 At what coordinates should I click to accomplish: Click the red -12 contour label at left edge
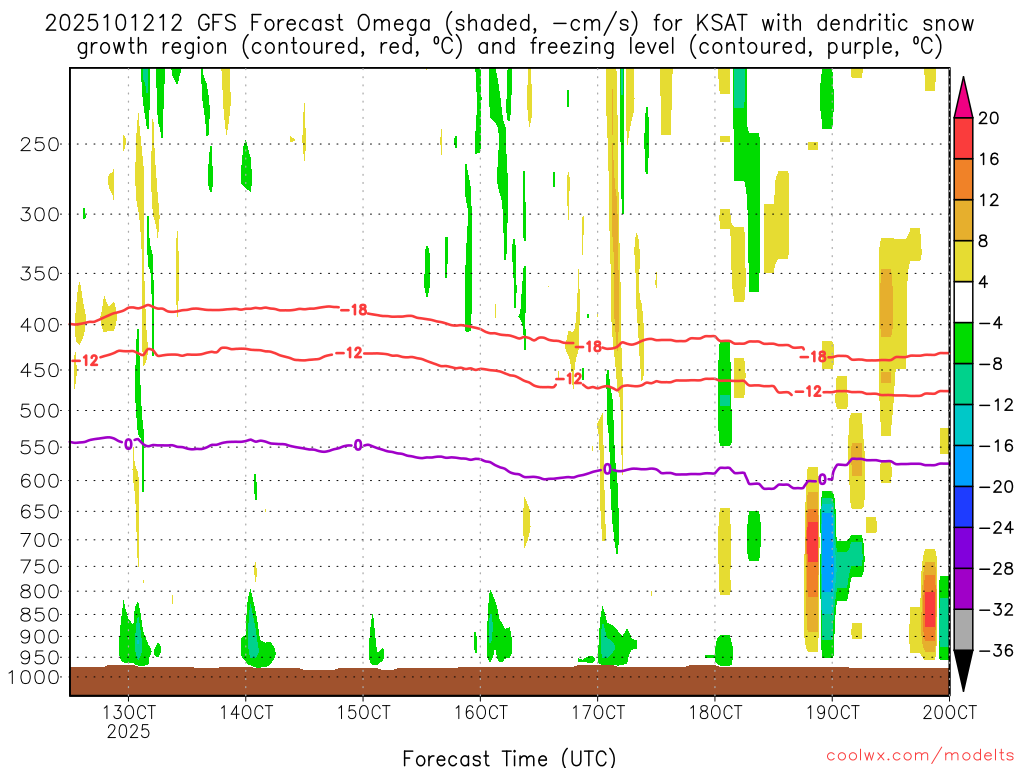pos(85,360)
